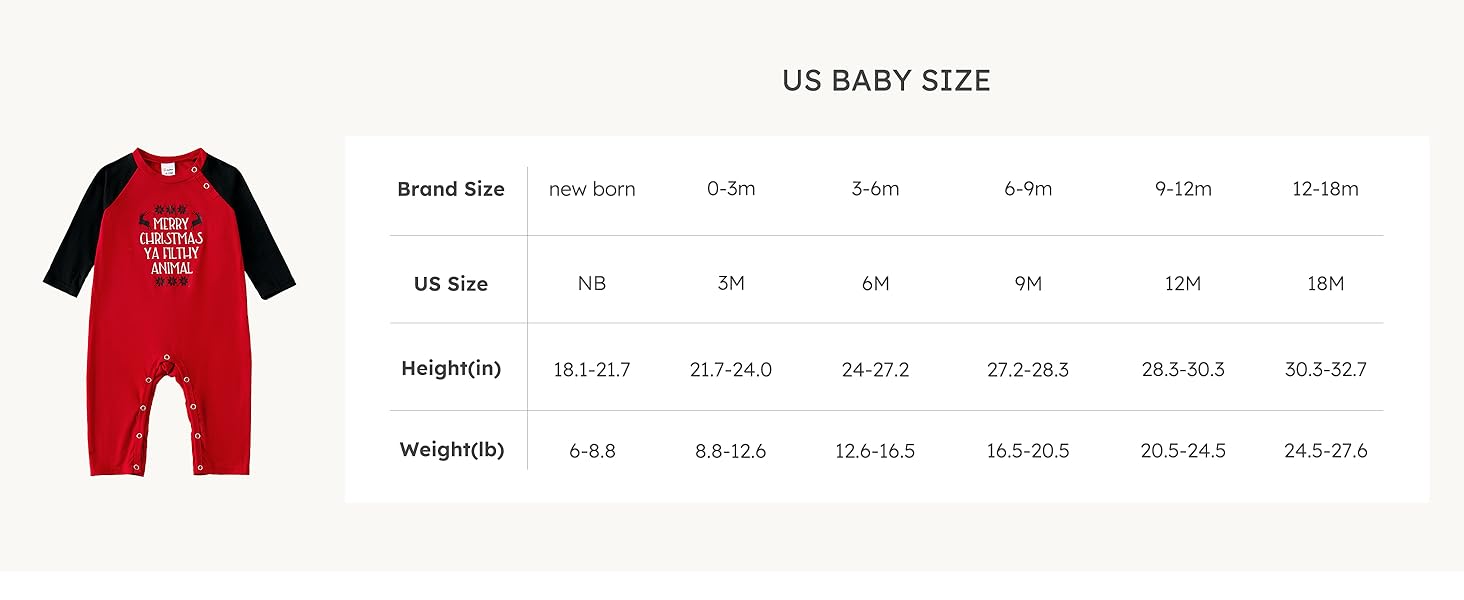This screenshot has width=1464, height=600.
Task: Click the 12-18m brand size cell
Action: (x=1325, y=189)
